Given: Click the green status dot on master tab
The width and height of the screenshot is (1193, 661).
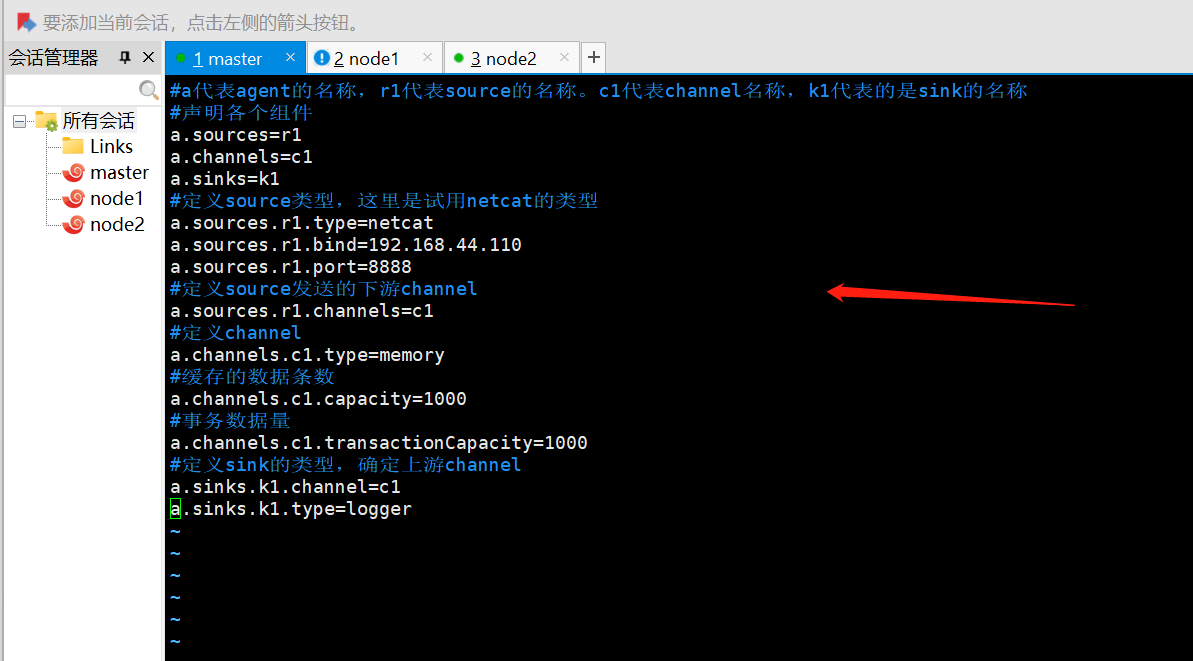Looking at the screenshot, I should (181, 58).
